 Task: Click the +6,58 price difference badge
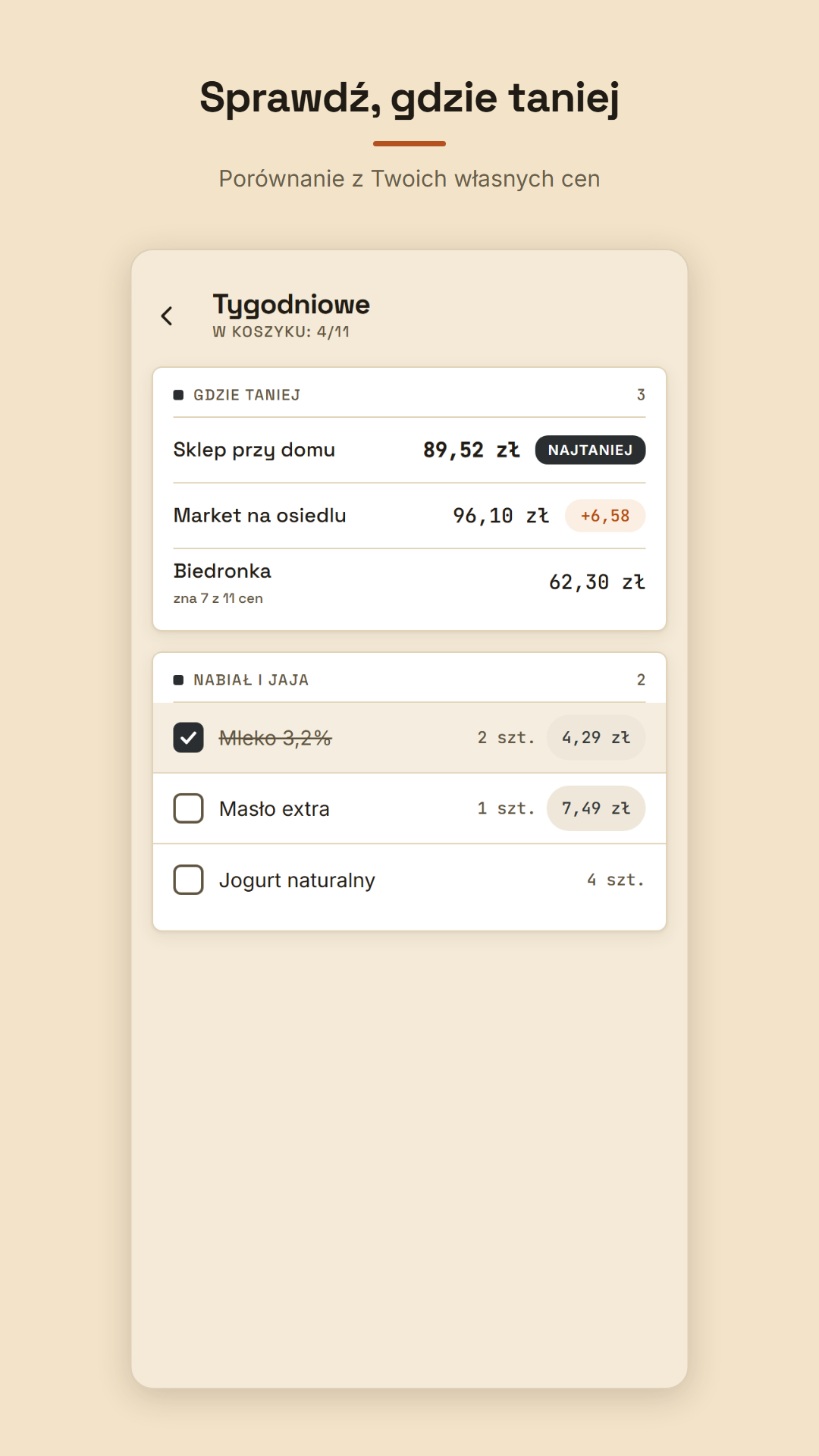point(605,516)
